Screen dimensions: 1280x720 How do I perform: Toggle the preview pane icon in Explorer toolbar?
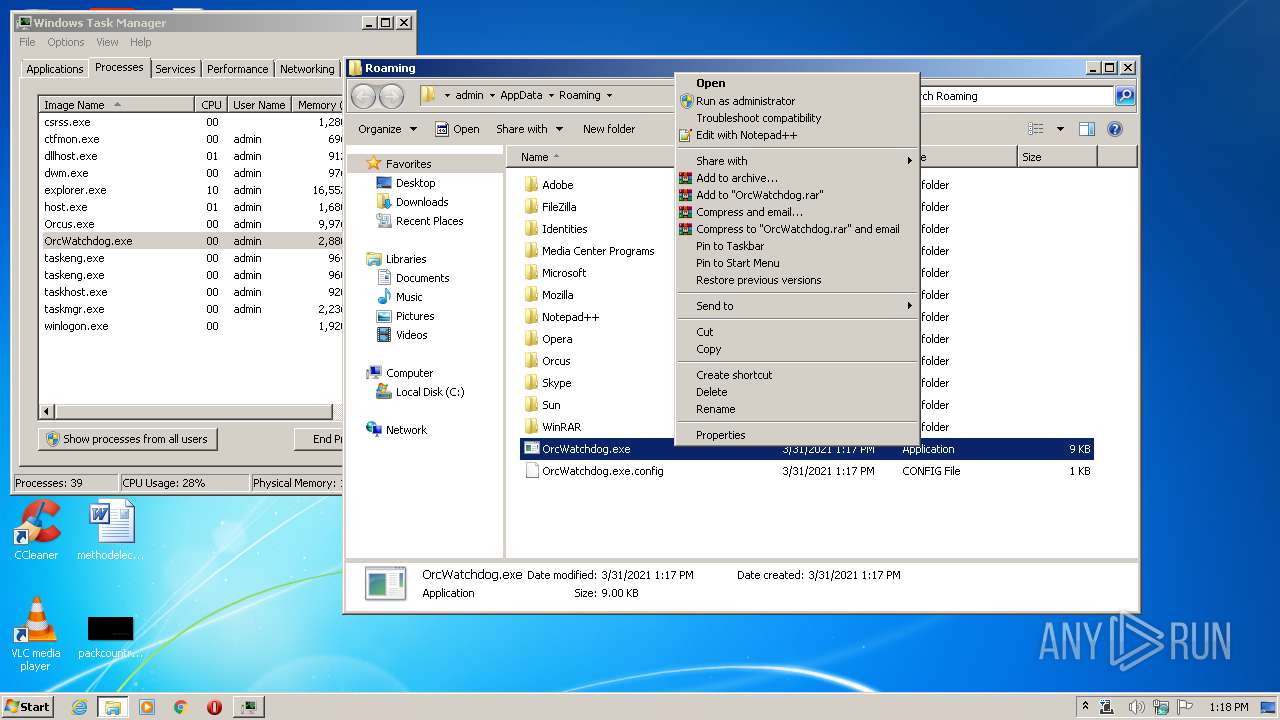tap(1087, 129)
